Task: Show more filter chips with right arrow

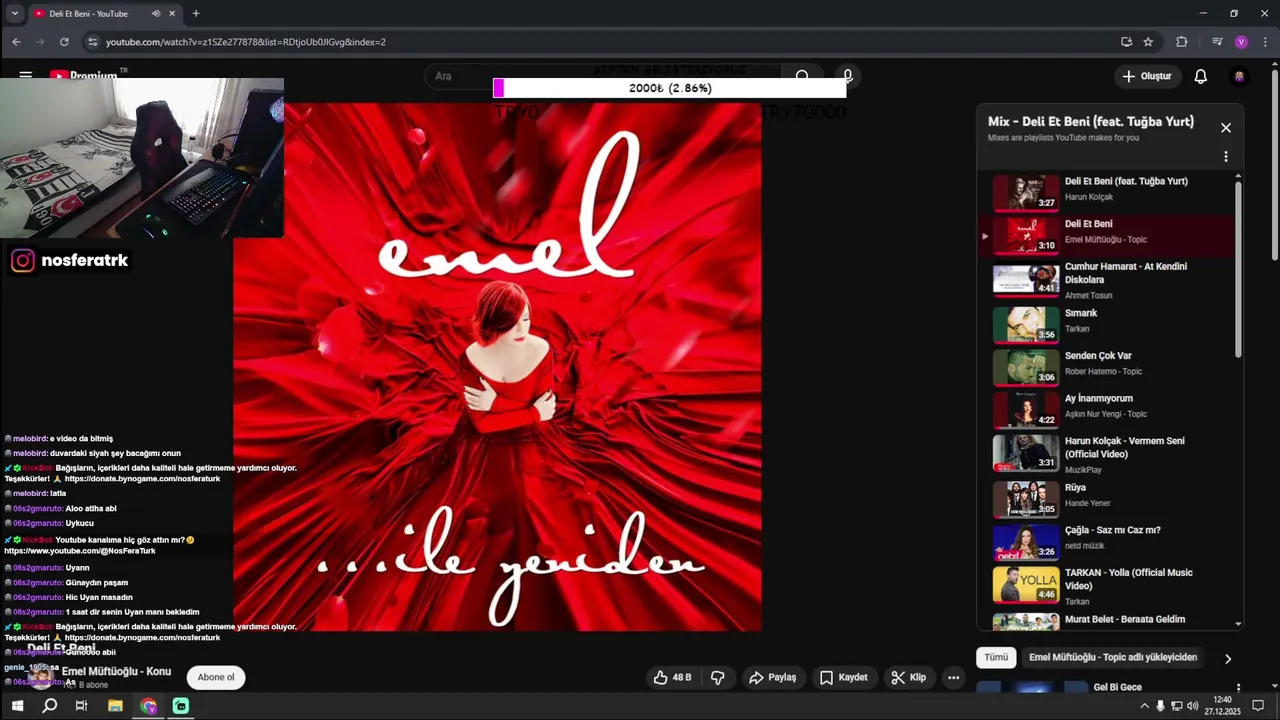Action: coord(1228,658)
